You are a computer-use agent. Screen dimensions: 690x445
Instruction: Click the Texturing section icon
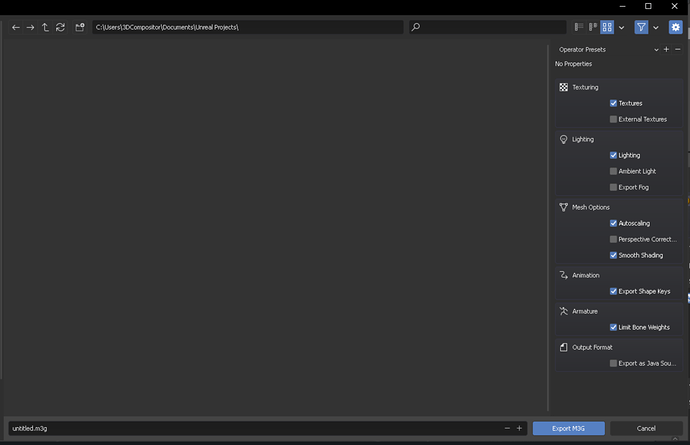coord(563,87)
